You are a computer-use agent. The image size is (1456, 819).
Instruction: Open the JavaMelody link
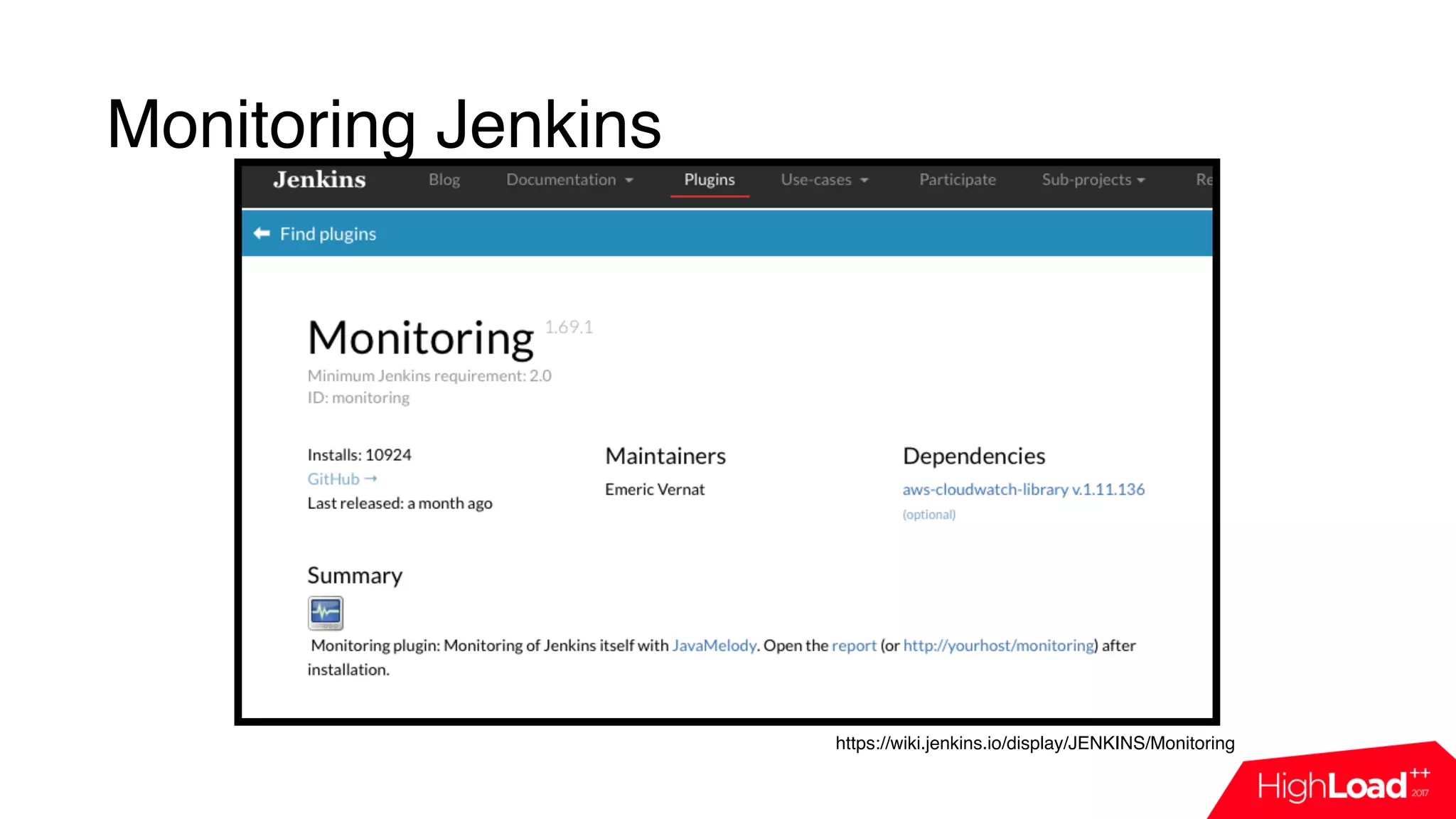(714, 646)
